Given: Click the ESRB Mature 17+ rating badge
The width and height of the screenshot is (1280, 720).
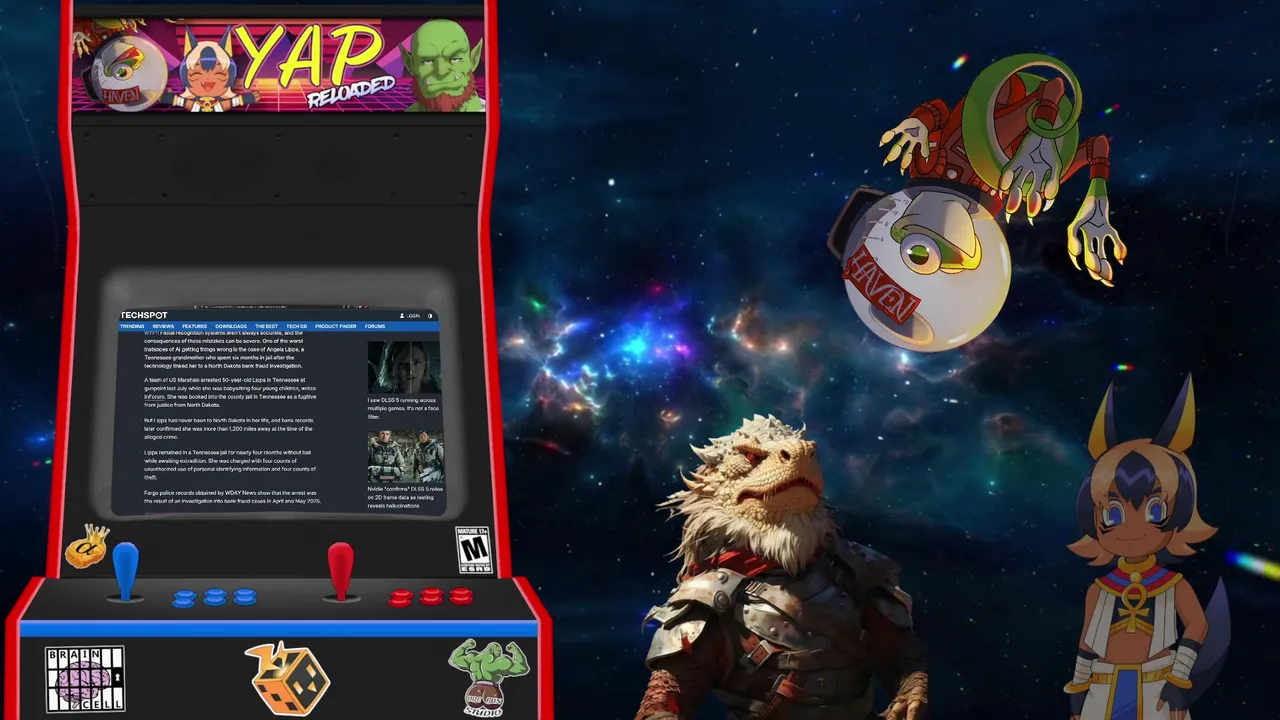Looking at the screenshot, I should [474, 550].
